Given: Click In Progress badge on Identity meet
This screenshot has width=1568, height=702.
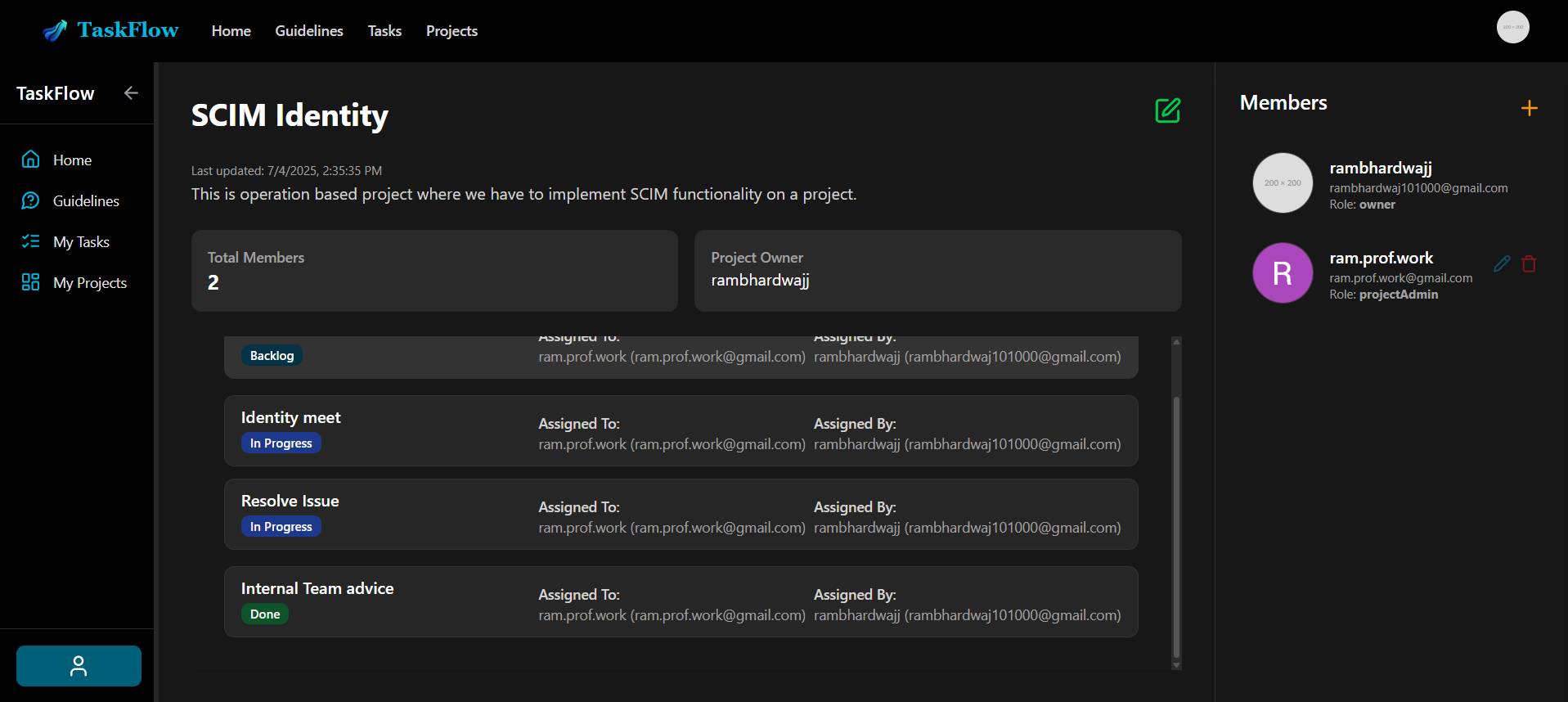Looking at the screenshot, I should pos(281,443).
